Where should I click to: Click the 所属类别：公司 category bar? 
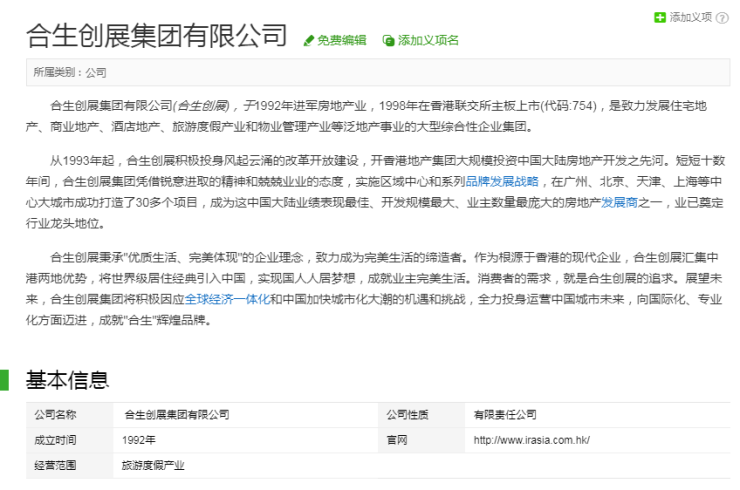(x=378, y=72)
